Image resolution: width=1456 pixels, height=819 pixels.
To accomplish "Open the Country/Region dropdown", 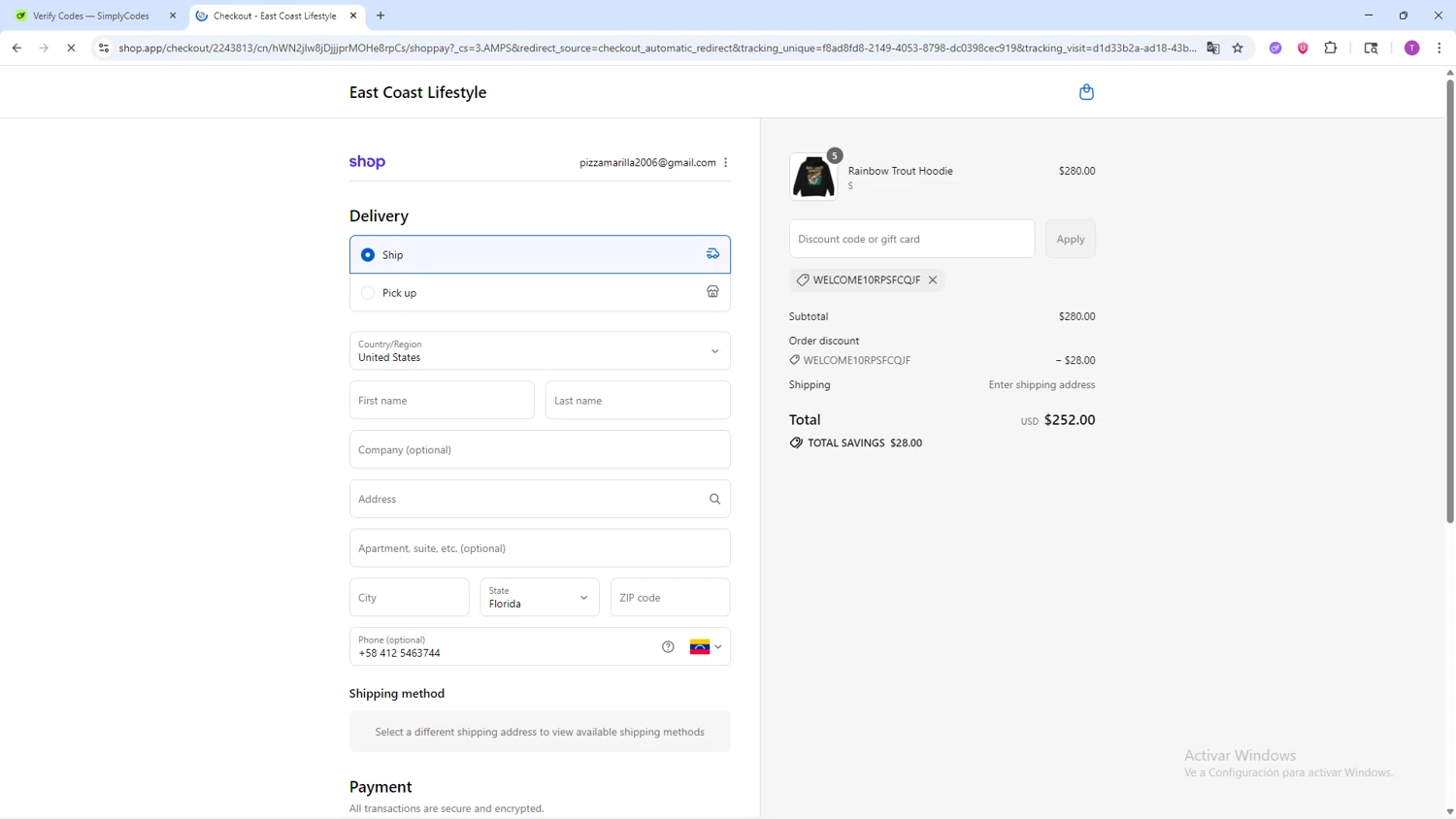I will pos(540,351).
